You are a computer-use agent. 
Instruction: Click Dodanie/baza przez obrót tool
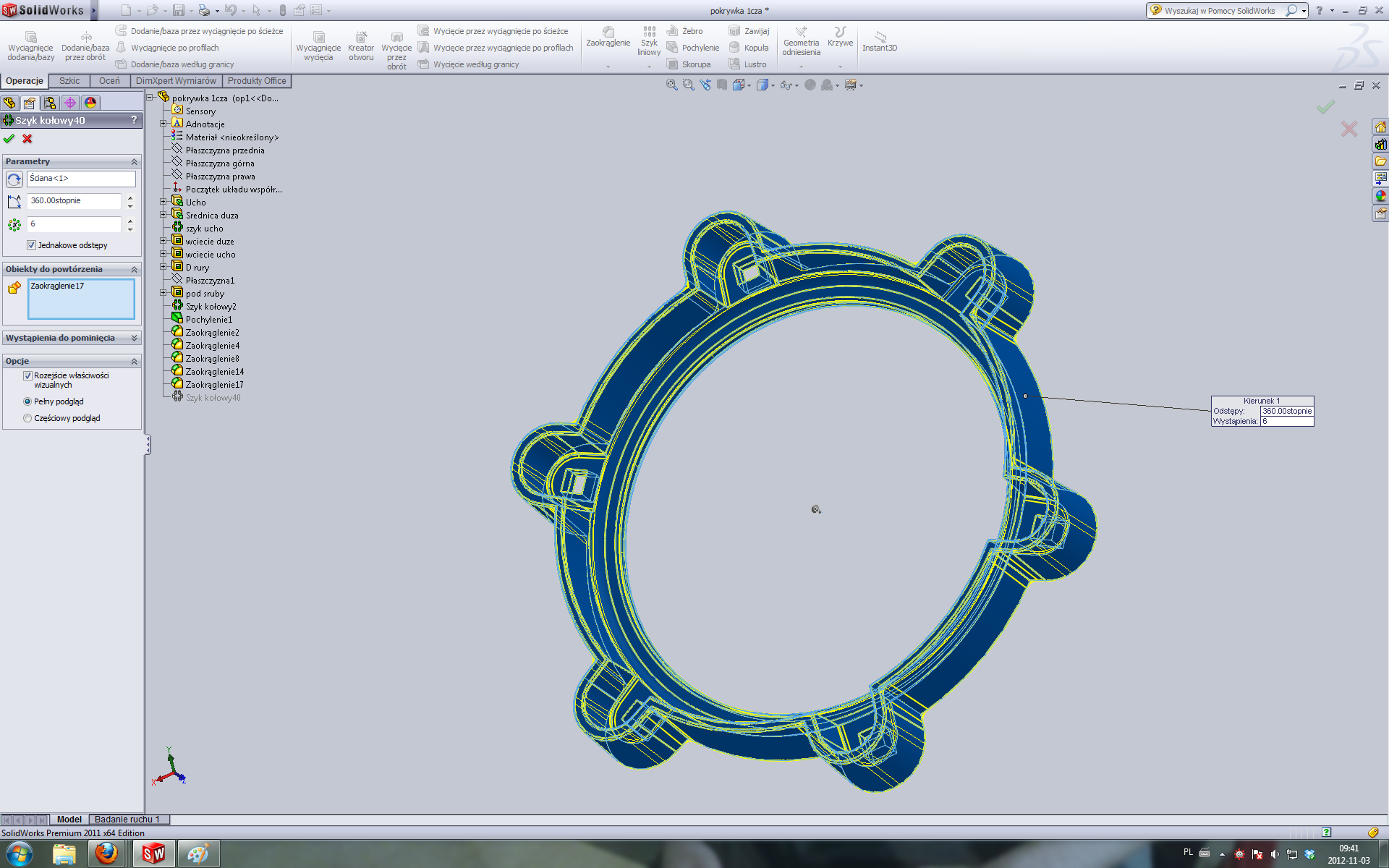[85, 46]
